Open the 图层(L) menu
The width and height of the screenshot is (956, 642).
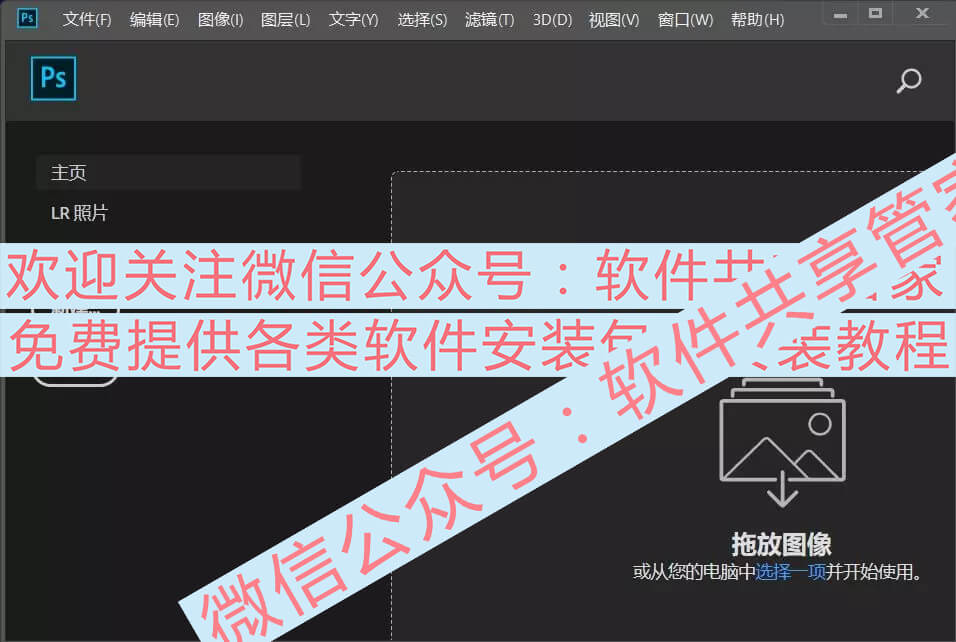pos(285,20)
